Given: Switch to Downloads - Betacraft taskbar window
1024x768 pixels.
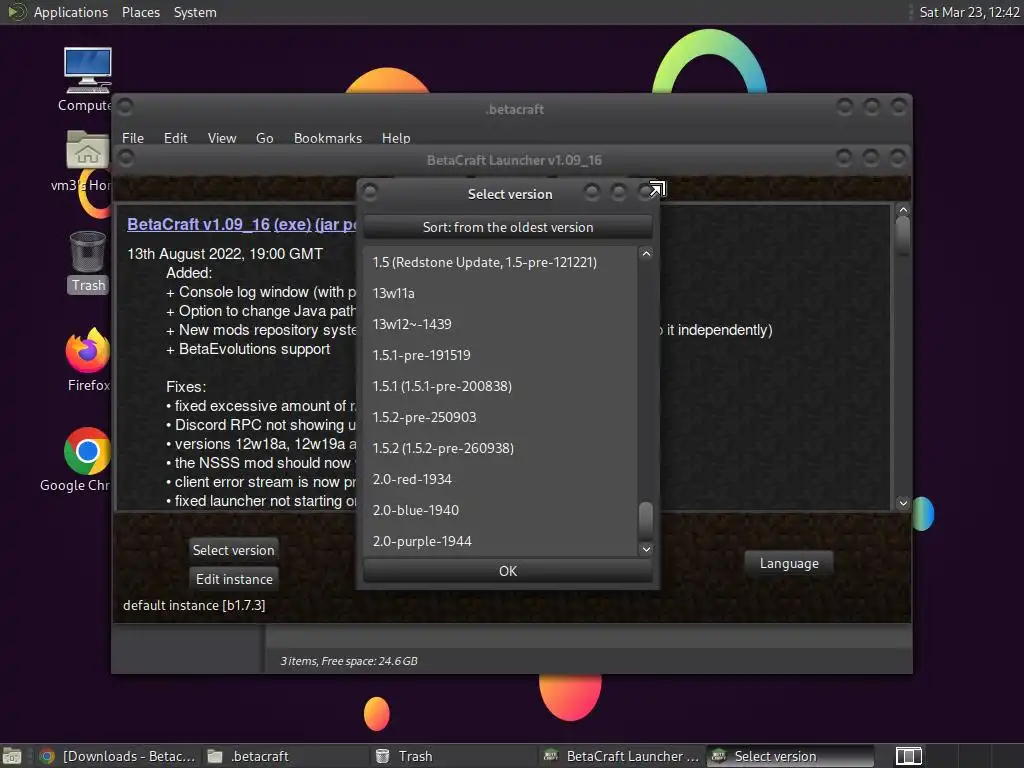Looking at the screenshot, I should tap(118, 756).
